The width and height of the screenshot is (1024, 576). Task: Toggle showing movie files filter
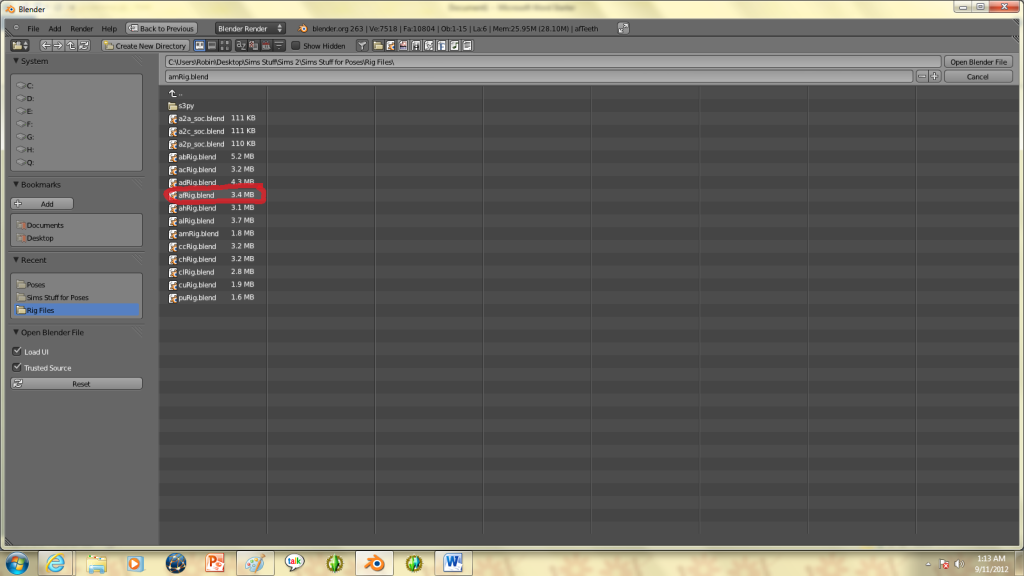tap(416, 46)
